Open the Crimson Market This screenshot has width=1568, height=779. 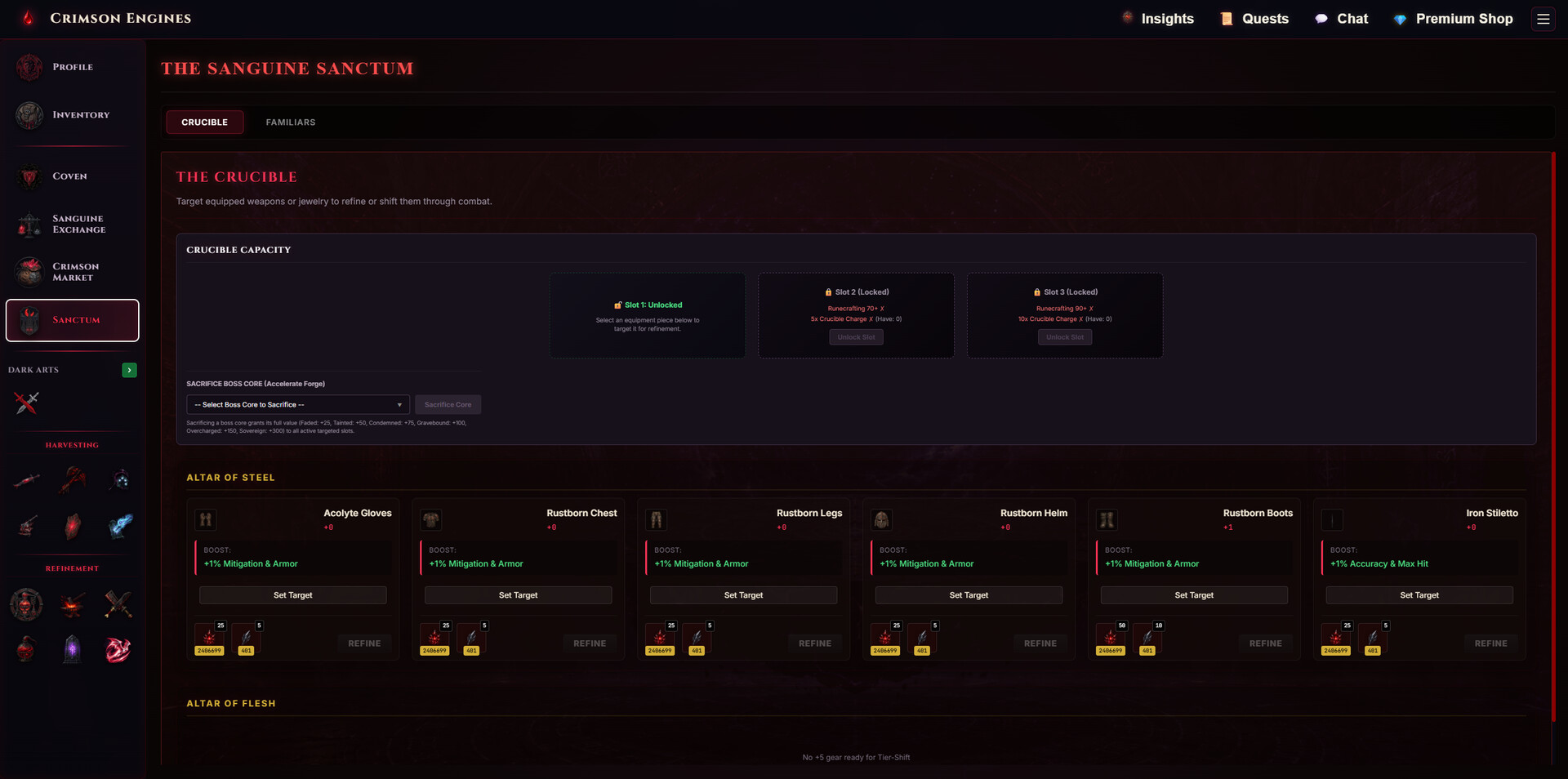point(72,272)
